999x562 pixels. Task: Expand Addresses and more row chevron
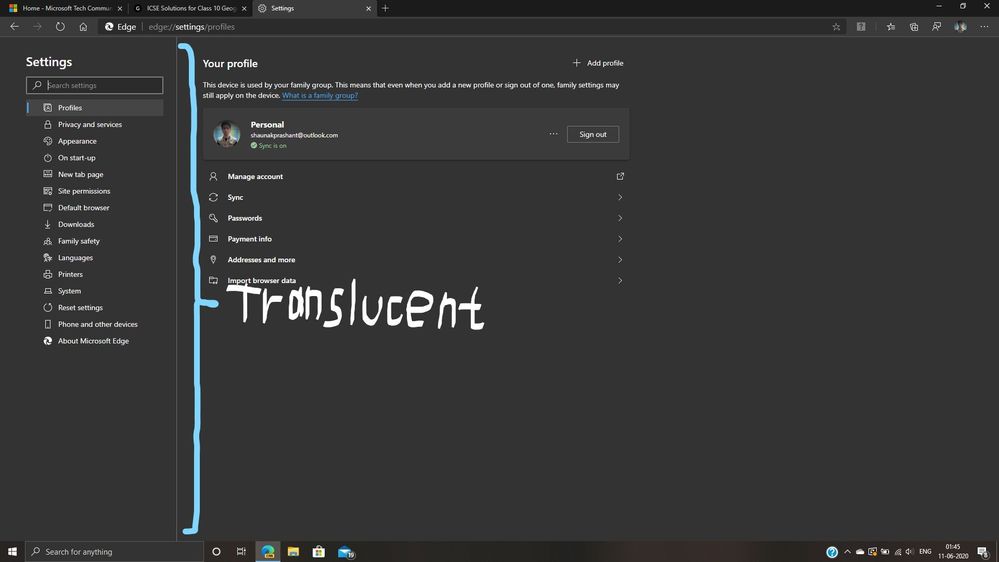tap(620, 260)
